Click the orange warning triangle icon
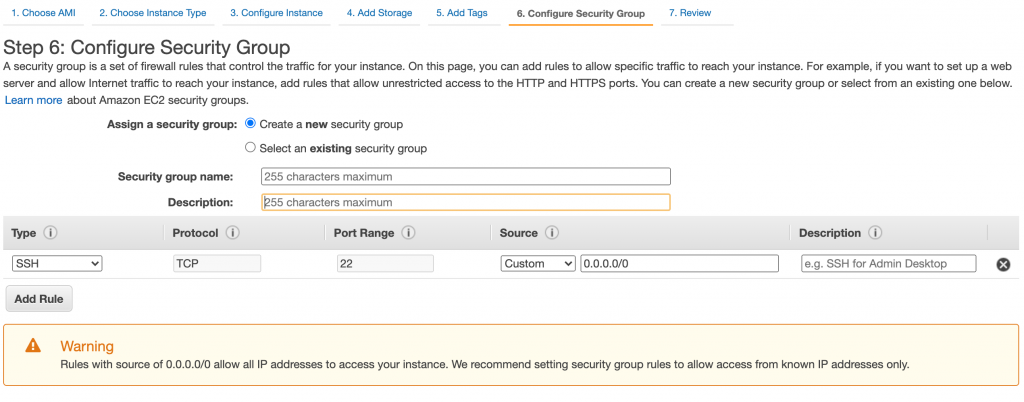 34,346
